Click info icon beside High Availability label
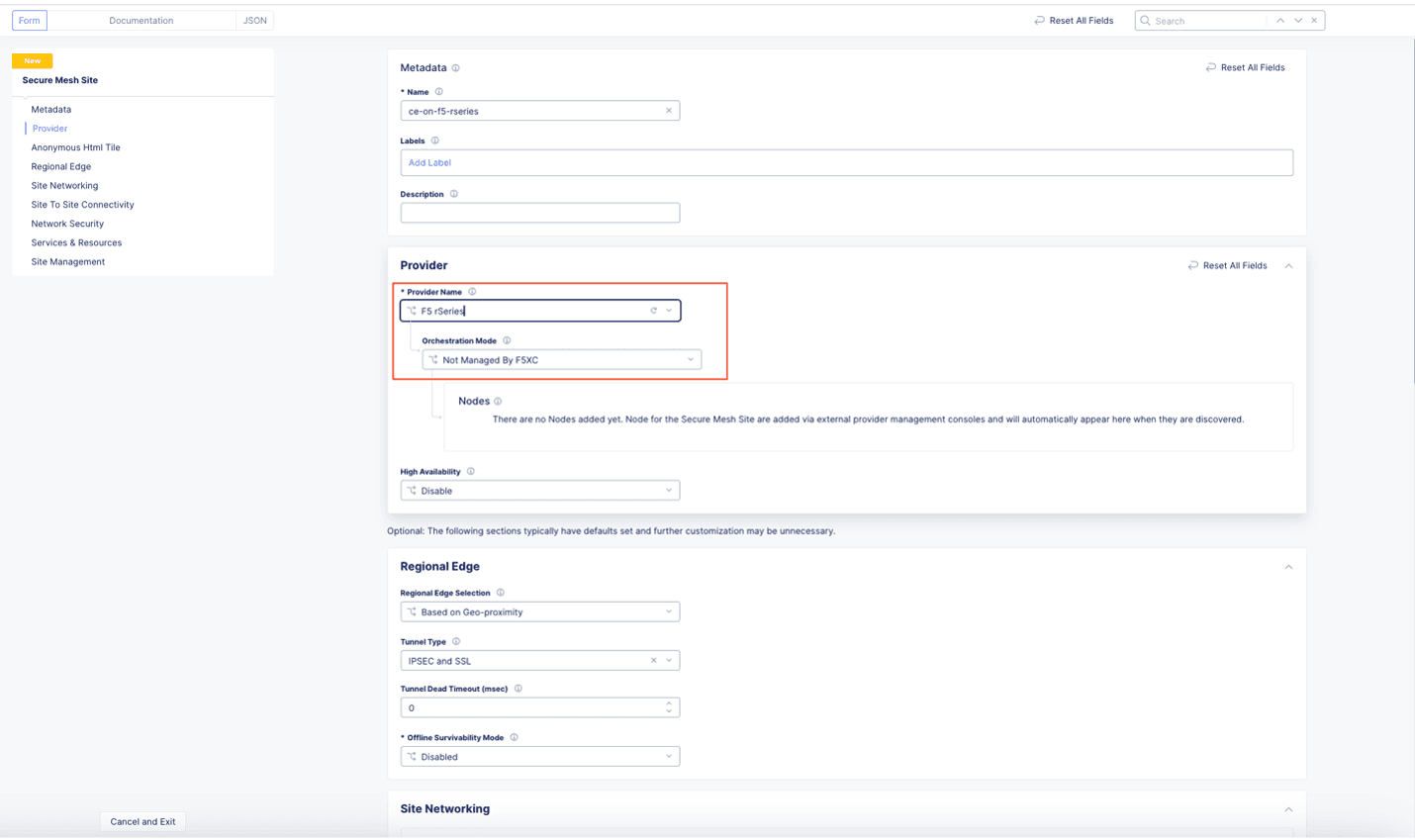1415x840 pixels. (x=471, y=472)
